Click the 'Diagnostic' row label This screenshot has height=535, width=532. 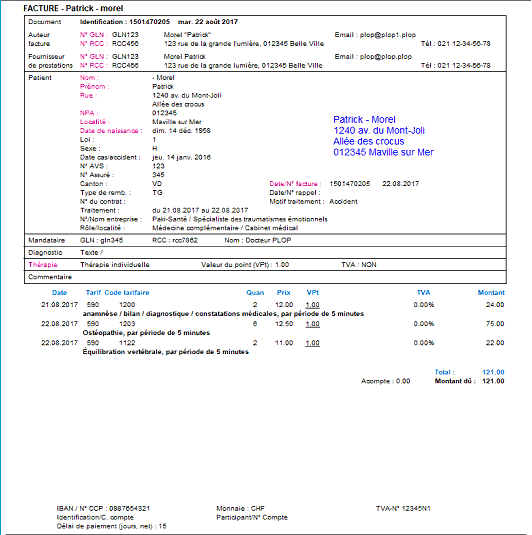click(45, 253)
